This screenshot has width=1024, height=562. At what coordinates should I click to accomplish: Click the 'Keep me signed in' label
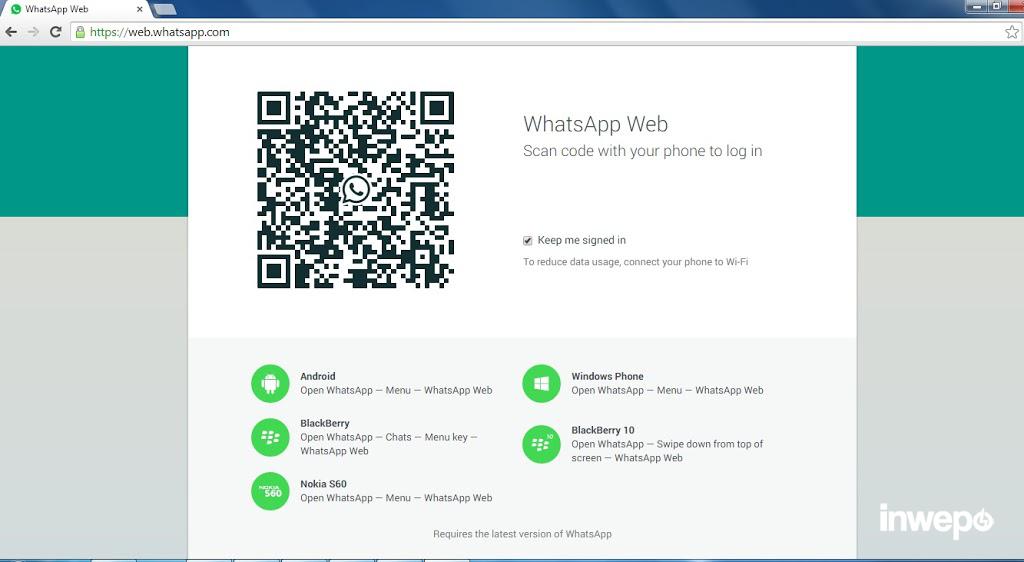(582, 240)
